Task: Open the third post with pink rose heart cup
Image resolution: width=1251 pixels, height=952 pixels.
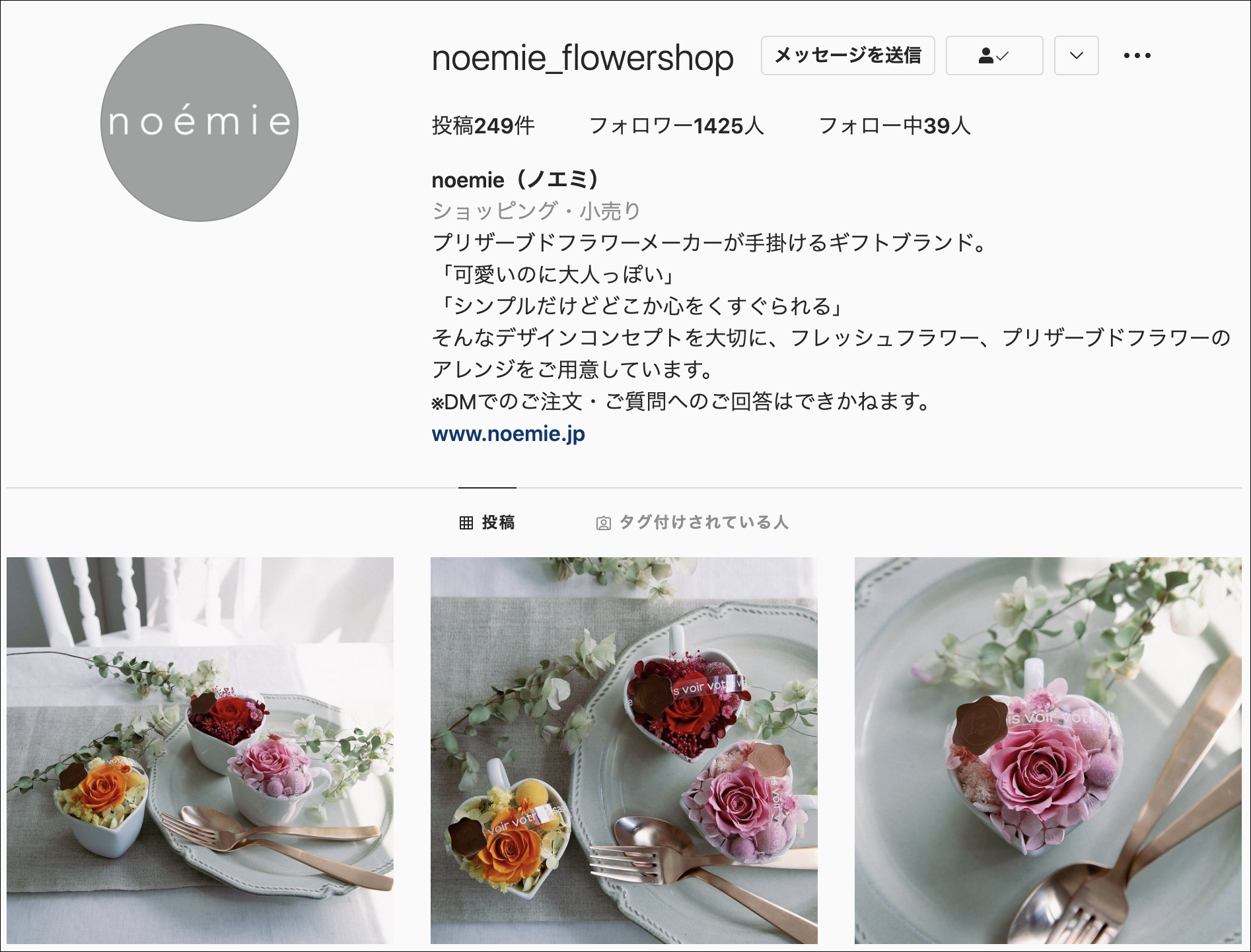Action: pyautogui.click(x=1048, y=750)
